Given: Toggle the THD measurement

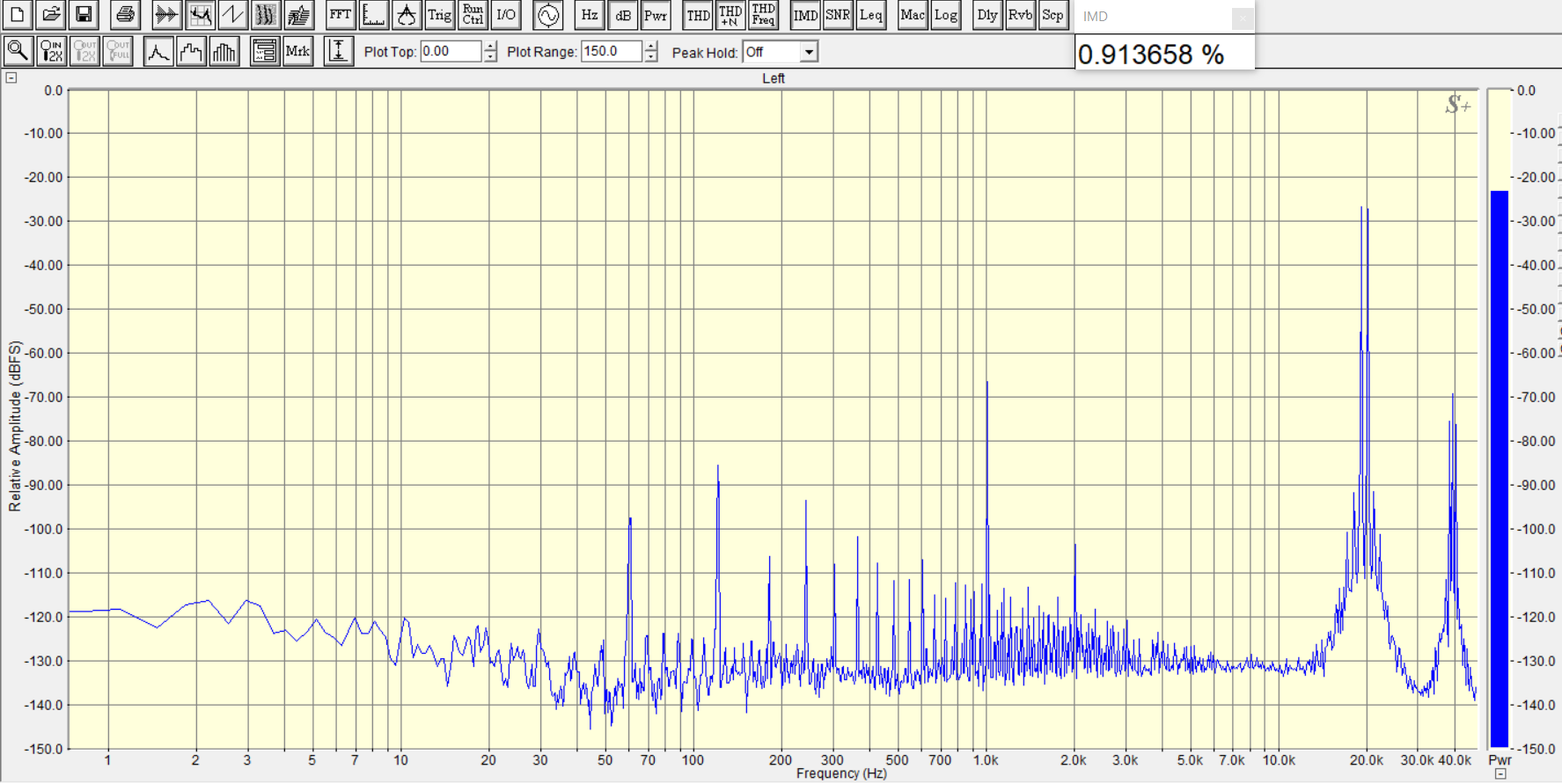Looking at the screenshot, I should point(698,15).
